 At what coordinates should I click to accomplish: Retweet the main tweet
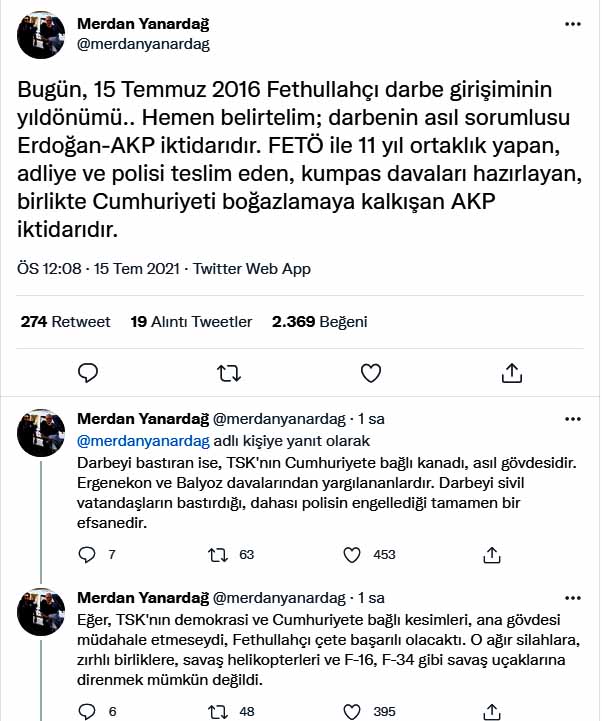229,373
